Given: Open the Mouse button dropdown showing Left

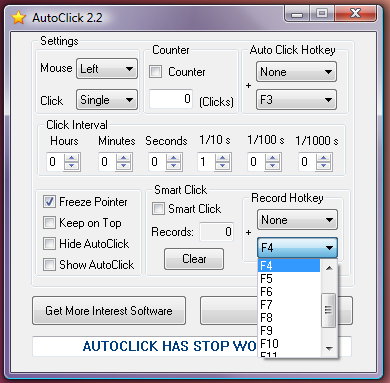Looking at the screenshot, I should [107, 69].
